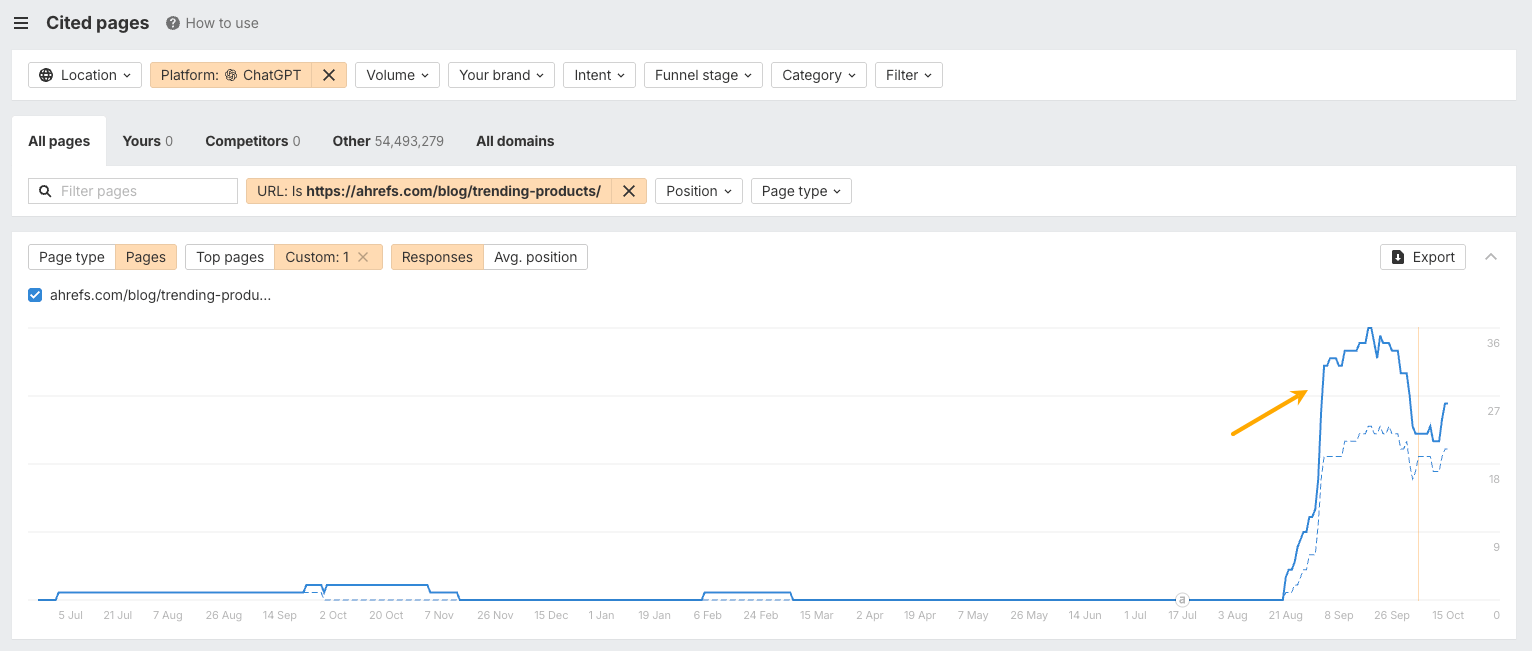Click the How to use question mark icon
The height and width of the screenshot is (651, 1532).
tap(173, 23)
